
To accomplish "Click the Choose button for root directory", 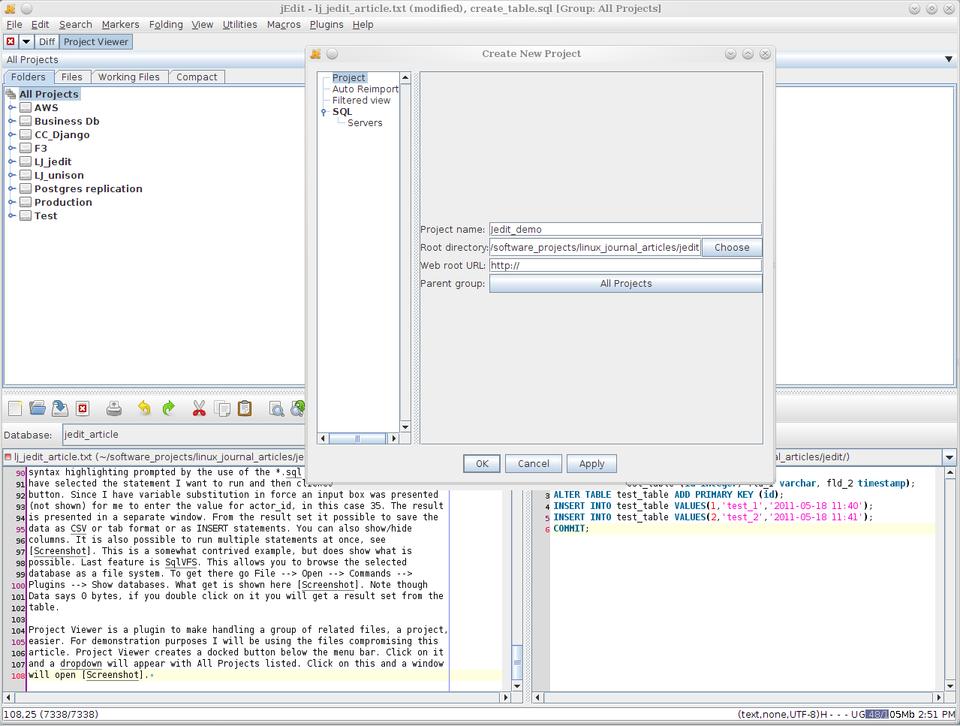I will click(x=731, y=248).
